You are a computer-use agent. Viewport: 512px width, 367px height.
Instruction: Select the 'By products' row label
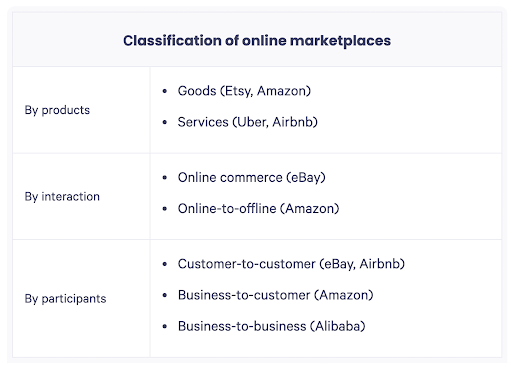(57, 110)
